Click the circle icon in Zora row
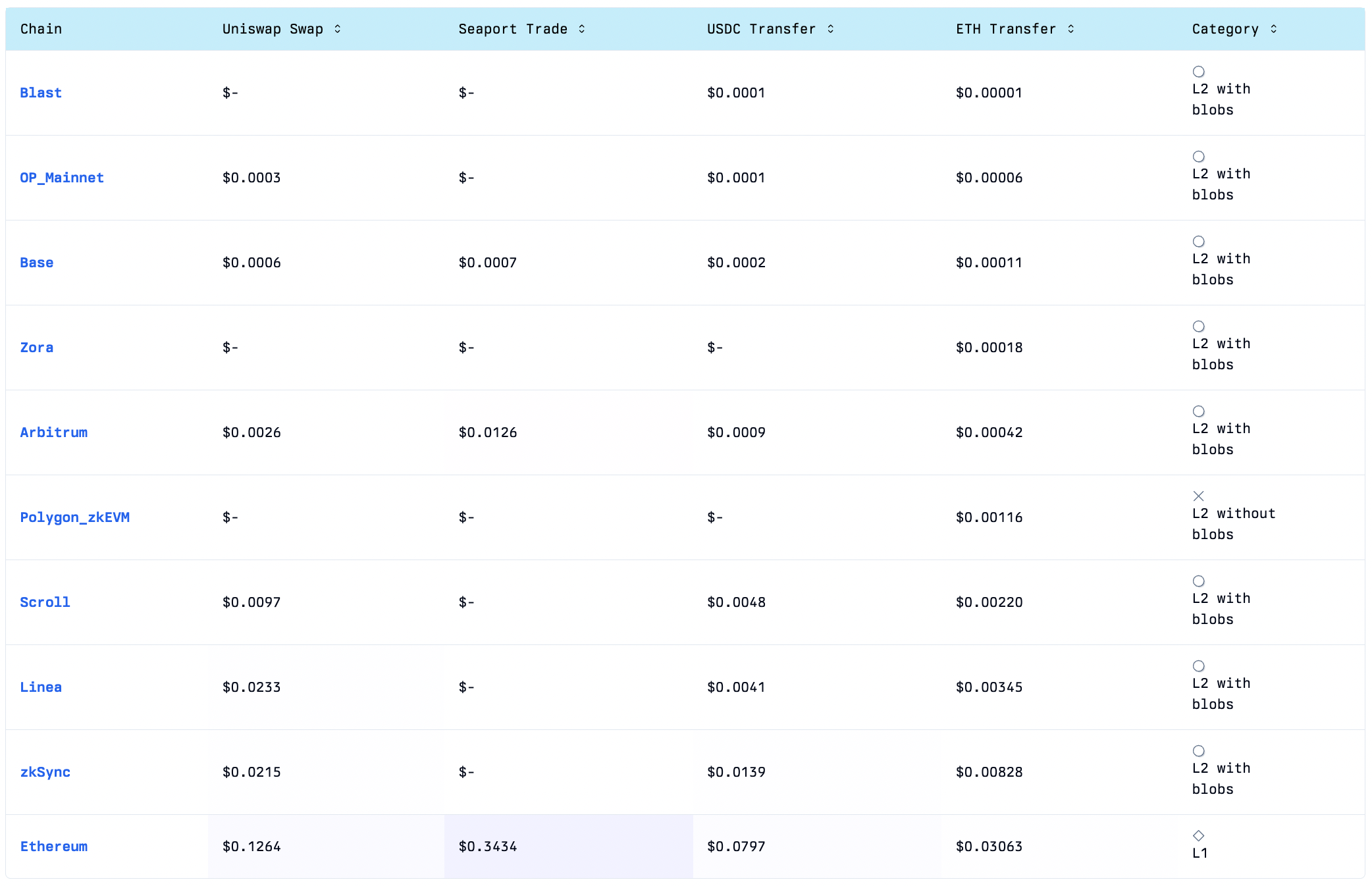This screenshot has height=886, width=1372. (1199, 326)
